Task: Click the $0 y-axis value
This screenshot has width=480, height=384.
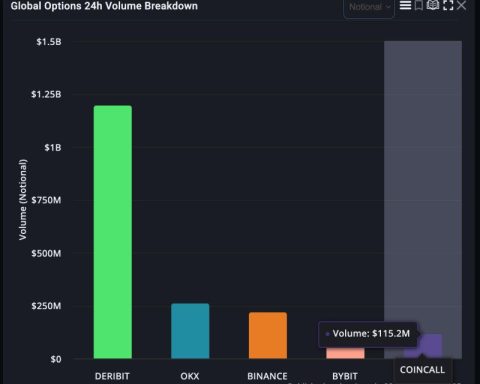Action: pos(56,359)
